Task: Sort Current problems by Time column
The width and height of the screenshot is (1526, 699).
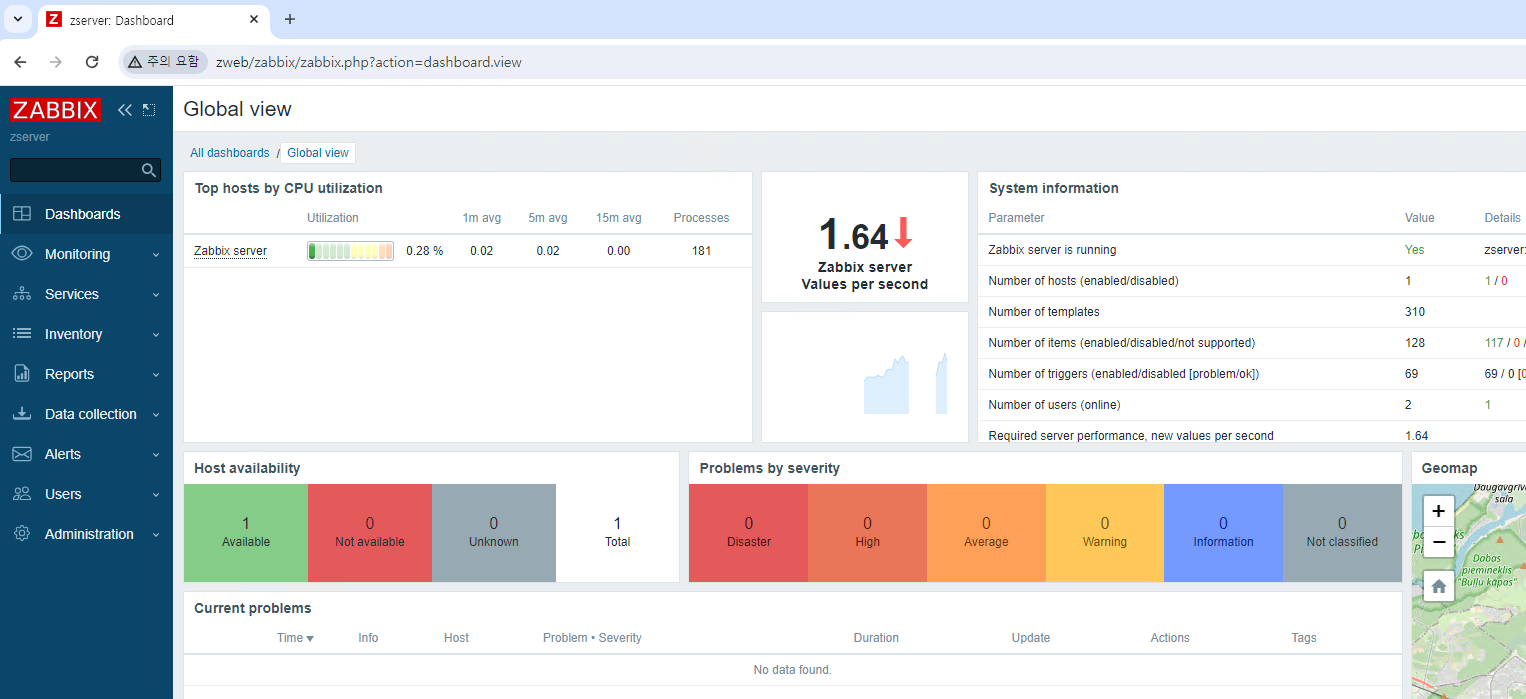Action: pyautogui.click(x=295, y=638)
